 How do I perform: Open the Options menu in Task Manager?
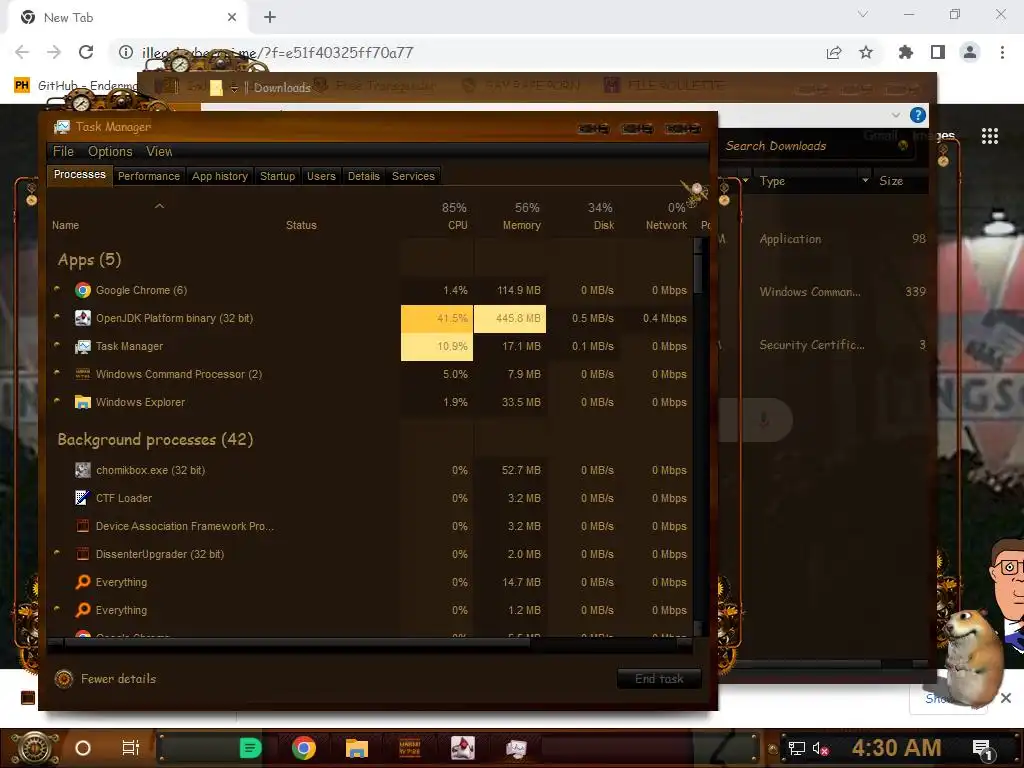click(x=110, y=152)
